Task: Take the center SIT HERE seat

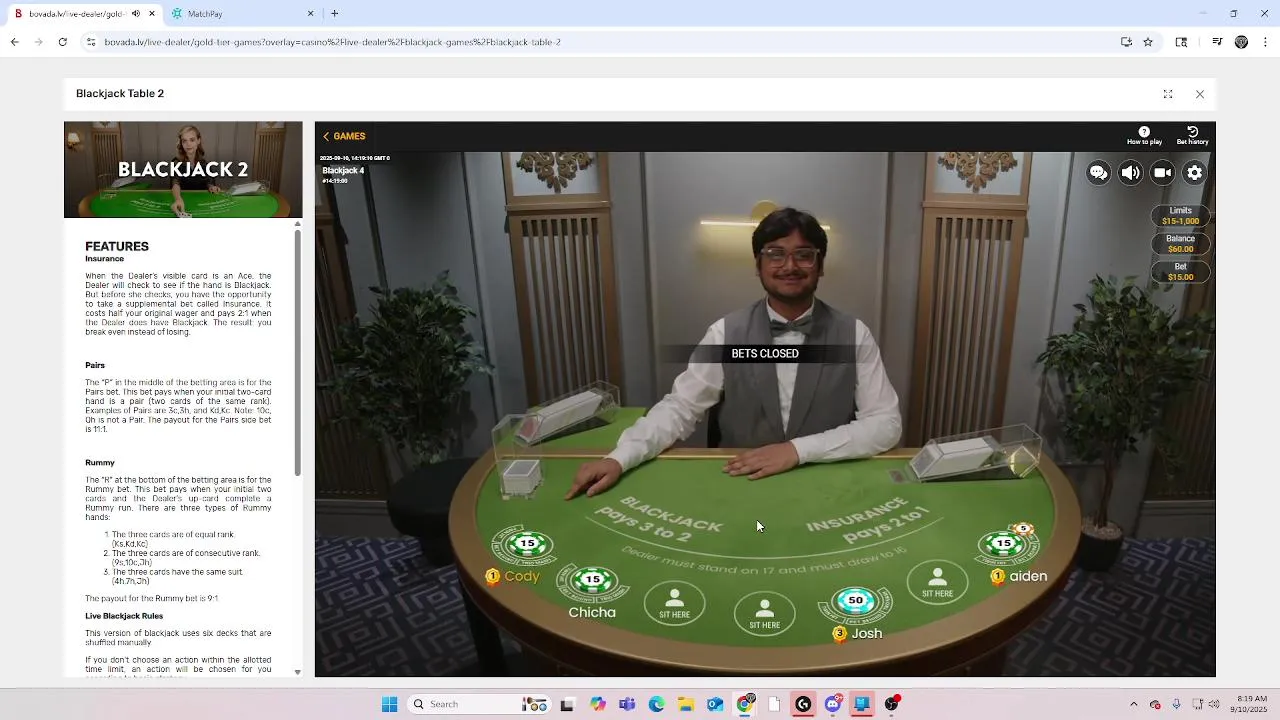Action: (764, 614)
